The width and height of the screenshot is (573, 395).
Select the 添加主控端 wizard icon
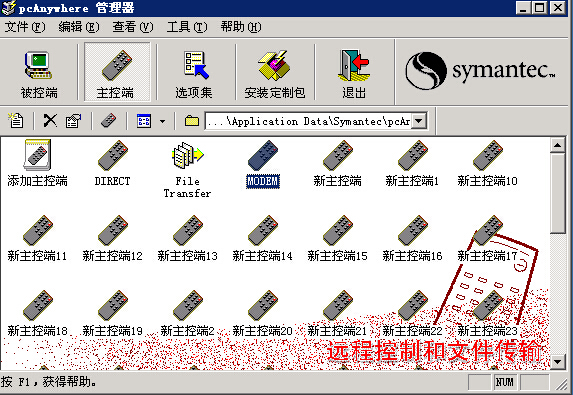37,163
